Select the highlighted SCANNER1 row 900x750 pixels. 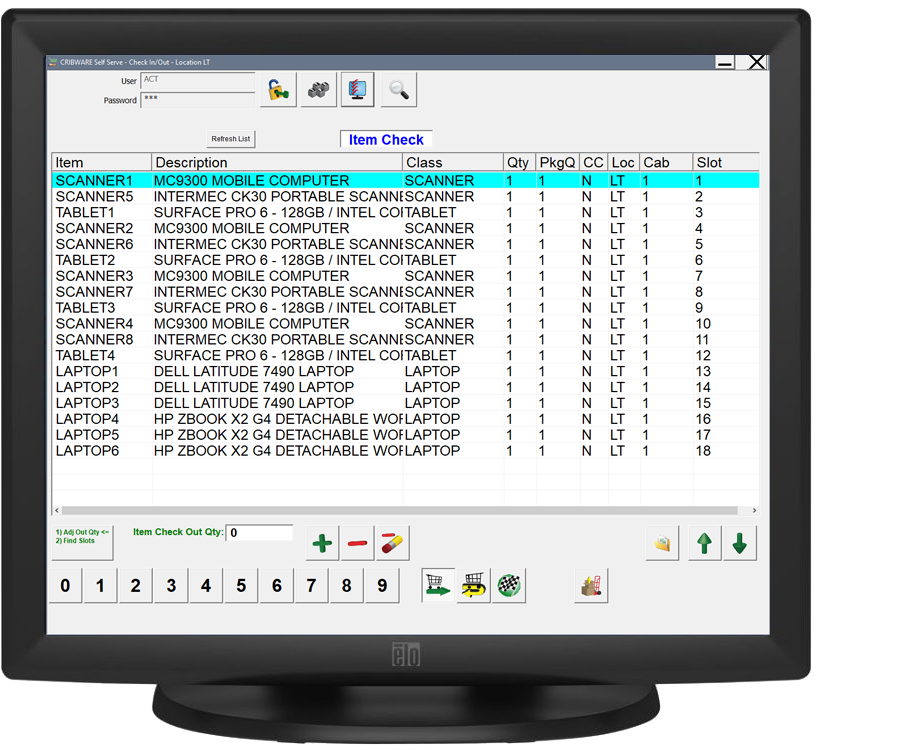(x=406, y=181)
